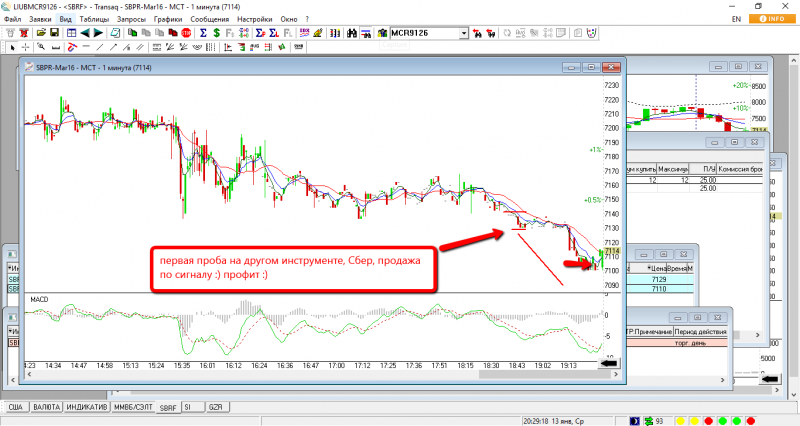Click the 7129 price cell in background table
Image resolution: width=800 pixels, height=426 pixels.
(x=659, y=280)
